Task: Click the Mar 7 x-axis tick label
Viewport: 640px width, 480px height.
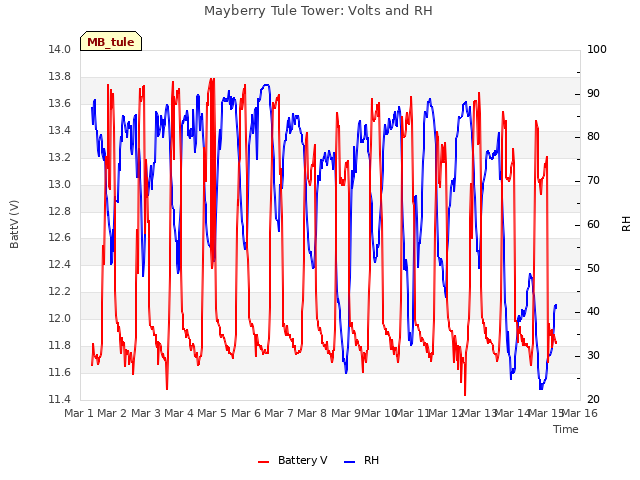Action: [279, 413]
